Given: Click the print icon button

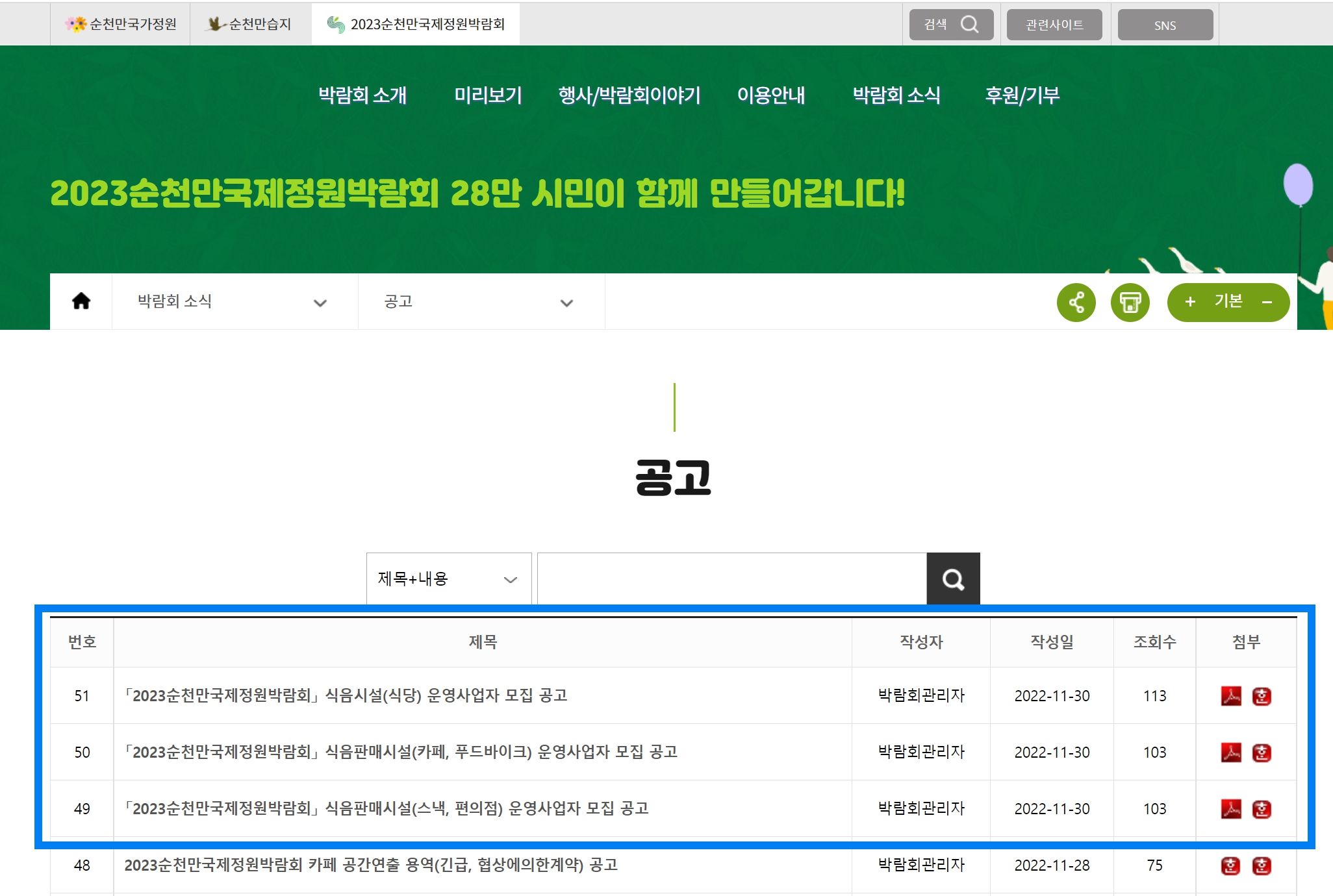Looking at the screenshot, I should click(x=1130, y=303).
